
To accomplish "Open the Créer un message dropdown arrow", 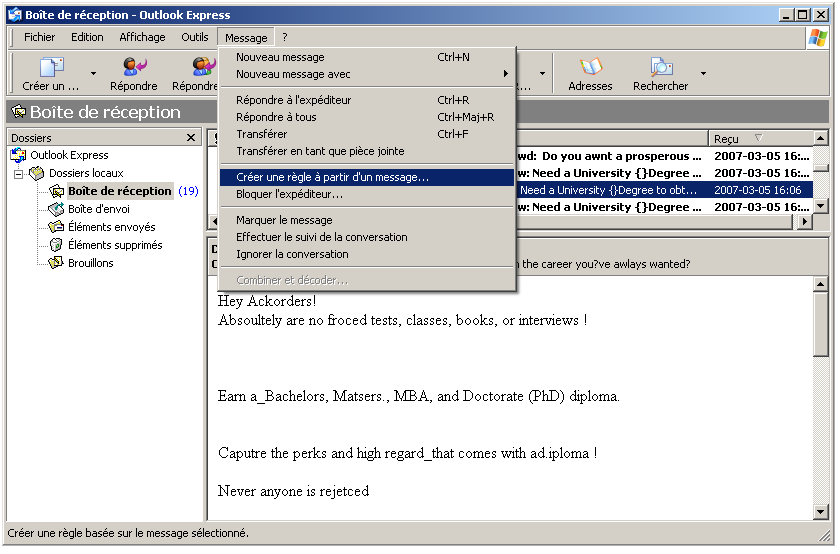I will (93, 73).
